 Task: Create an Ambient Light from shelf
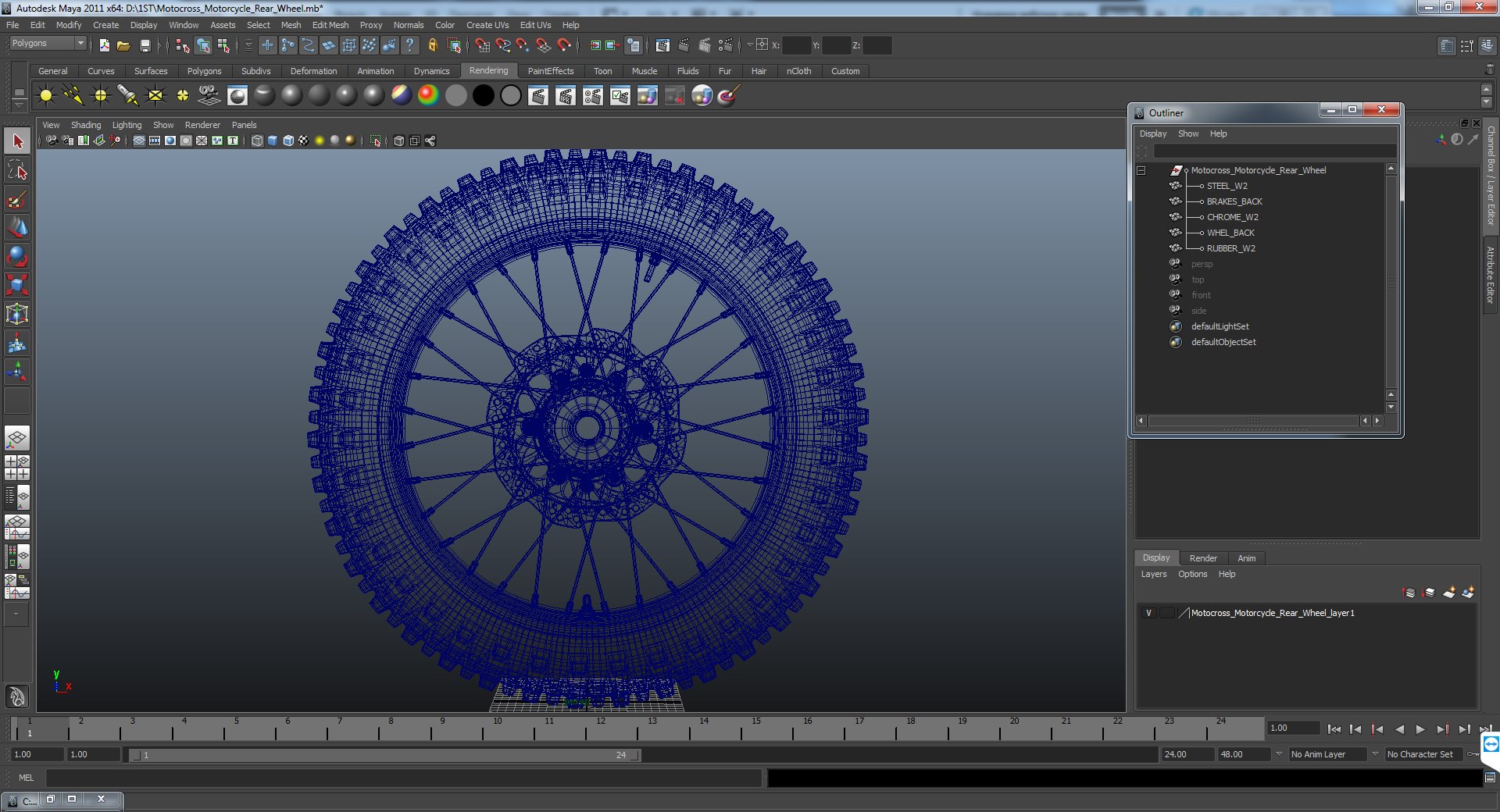[46, 96]
